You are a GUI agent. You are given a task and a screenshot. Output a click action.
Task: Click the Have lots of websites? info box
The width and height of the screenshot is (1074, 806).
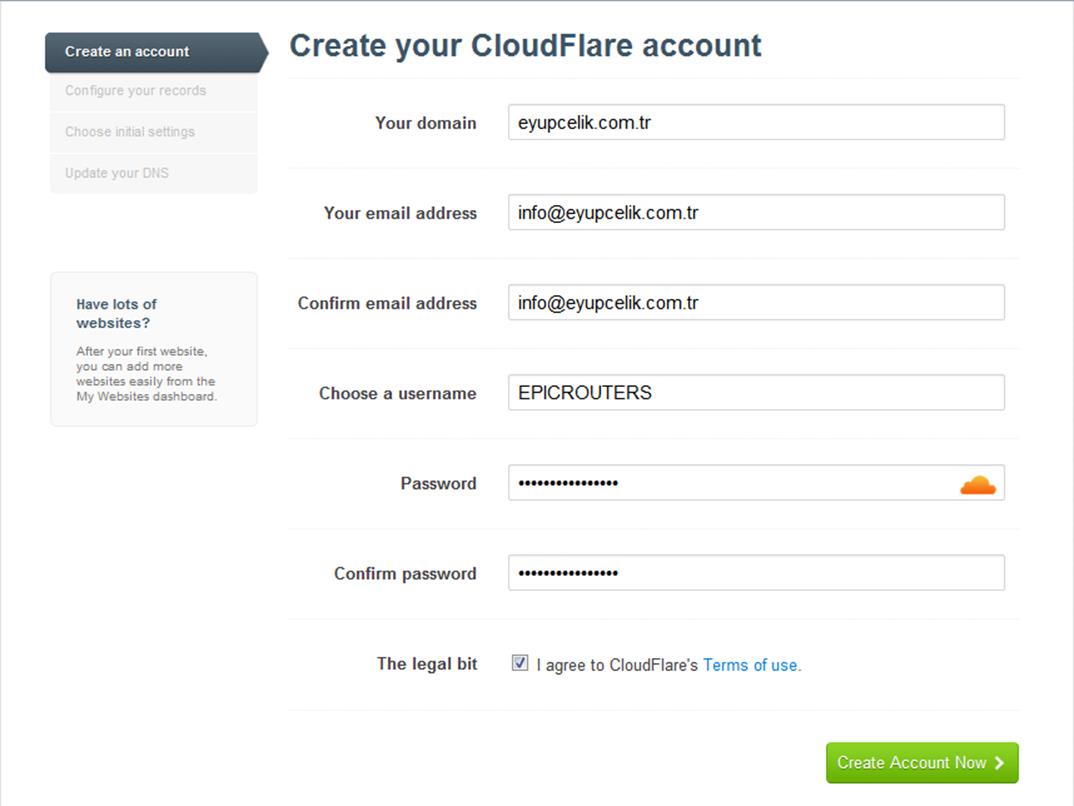coord(154,349)
